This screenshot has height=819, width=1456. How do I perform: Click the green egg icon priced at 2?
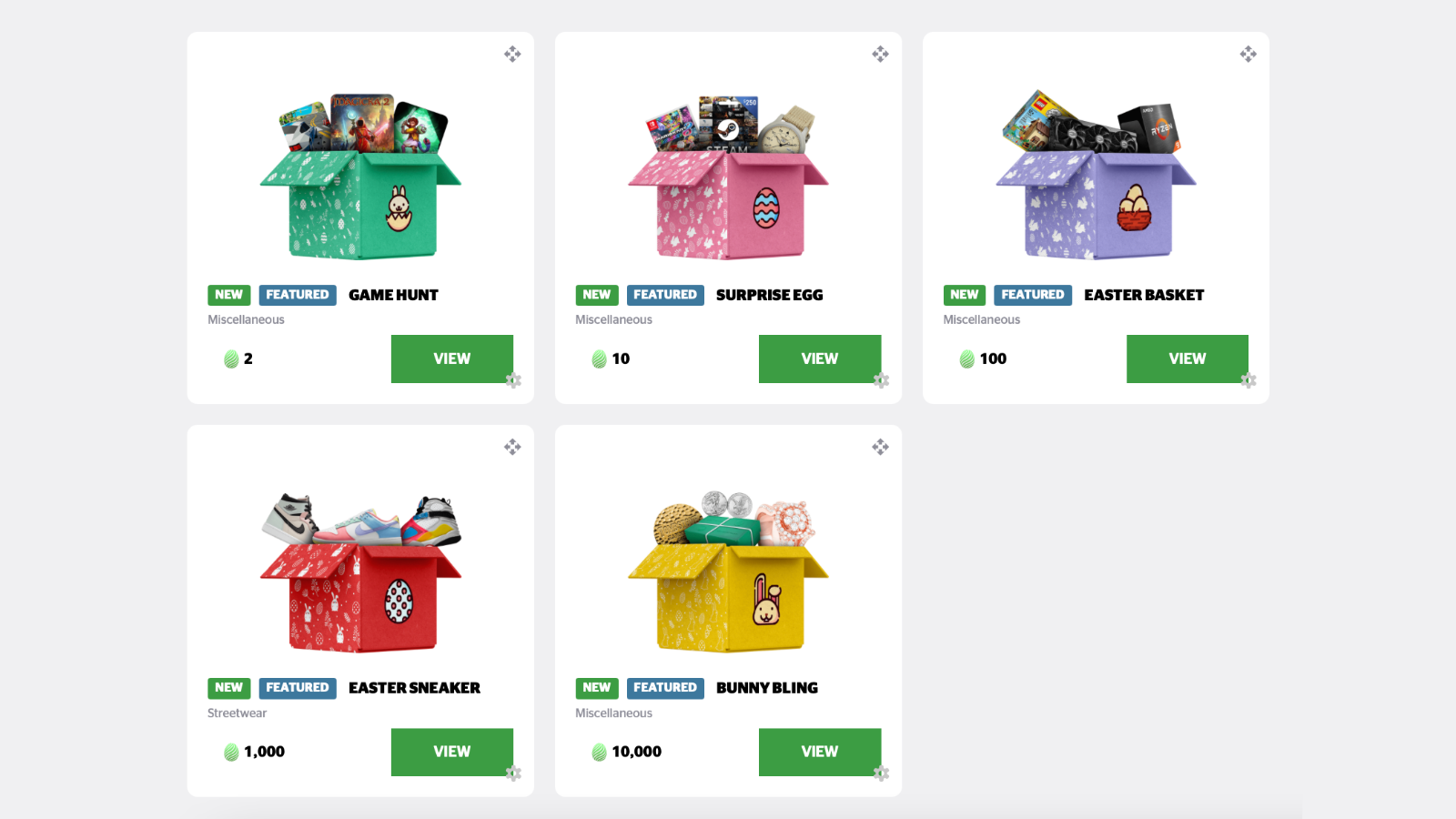tap(231, 359)
